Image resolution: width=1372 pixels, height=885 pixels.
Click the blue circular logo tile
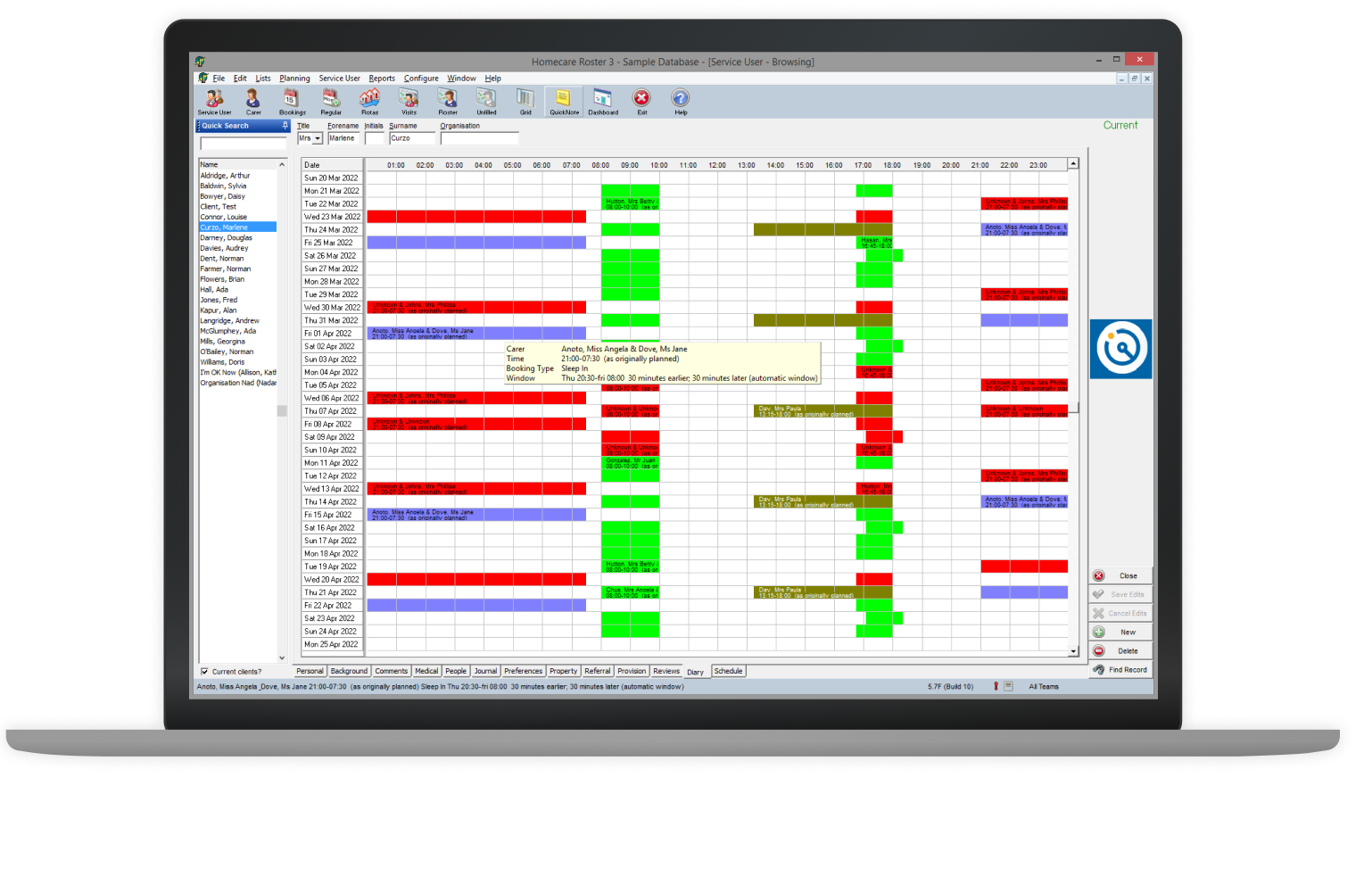click(x=1120, y=349)
